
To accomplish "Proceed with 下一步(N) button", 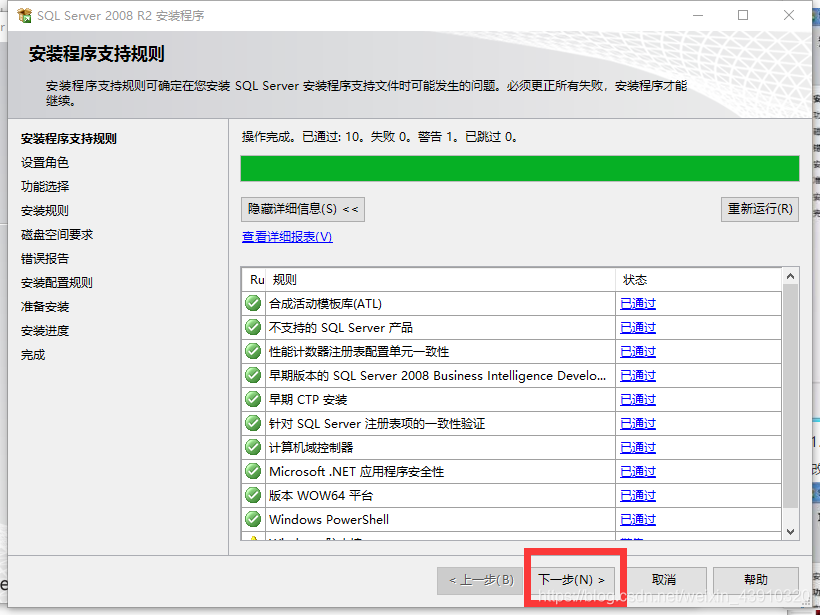I will [x=572, y=580].
